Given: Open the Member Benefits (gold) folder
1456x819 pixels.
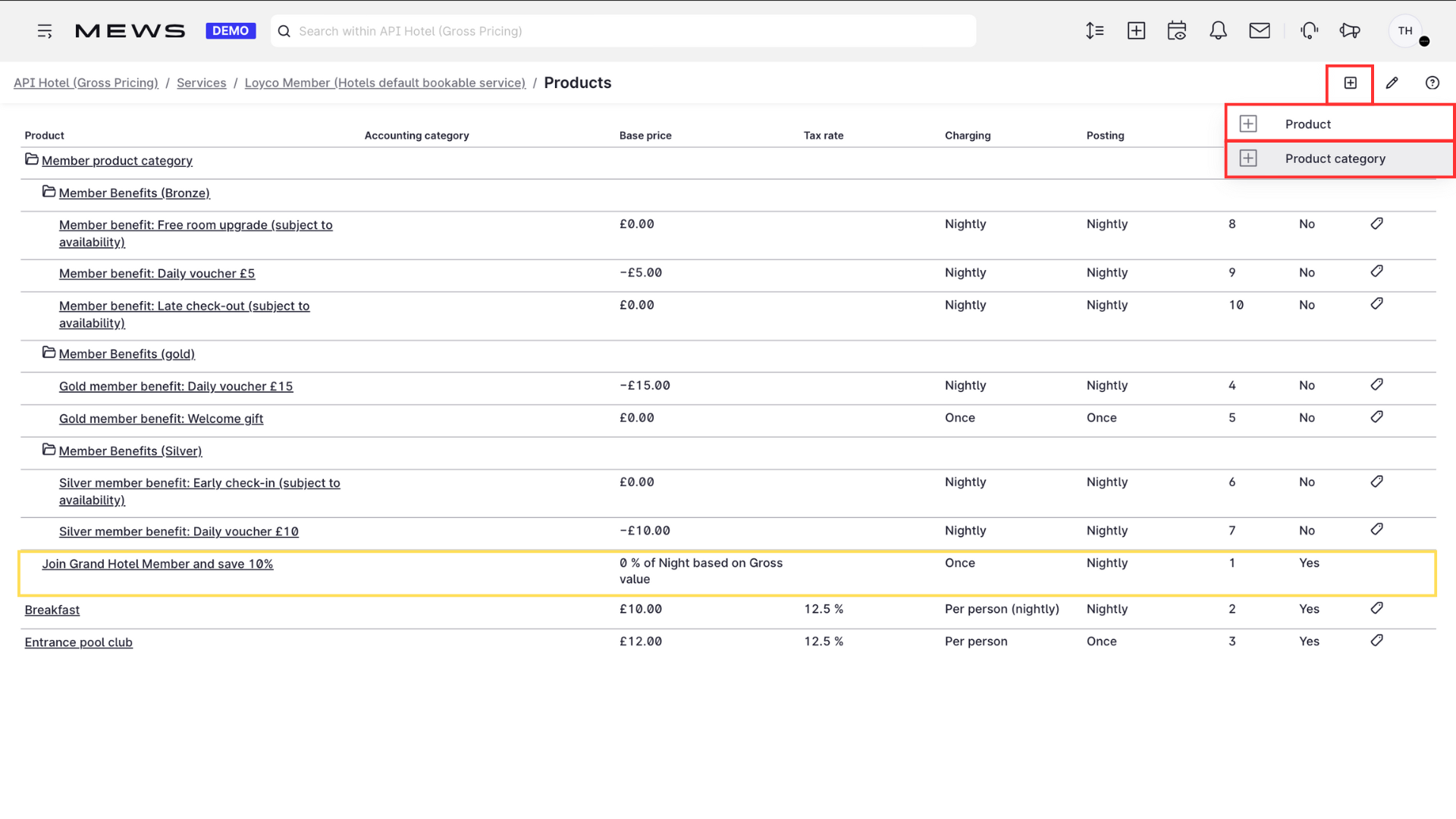Looking at the screenshot, I should click(x=127, y=354).
